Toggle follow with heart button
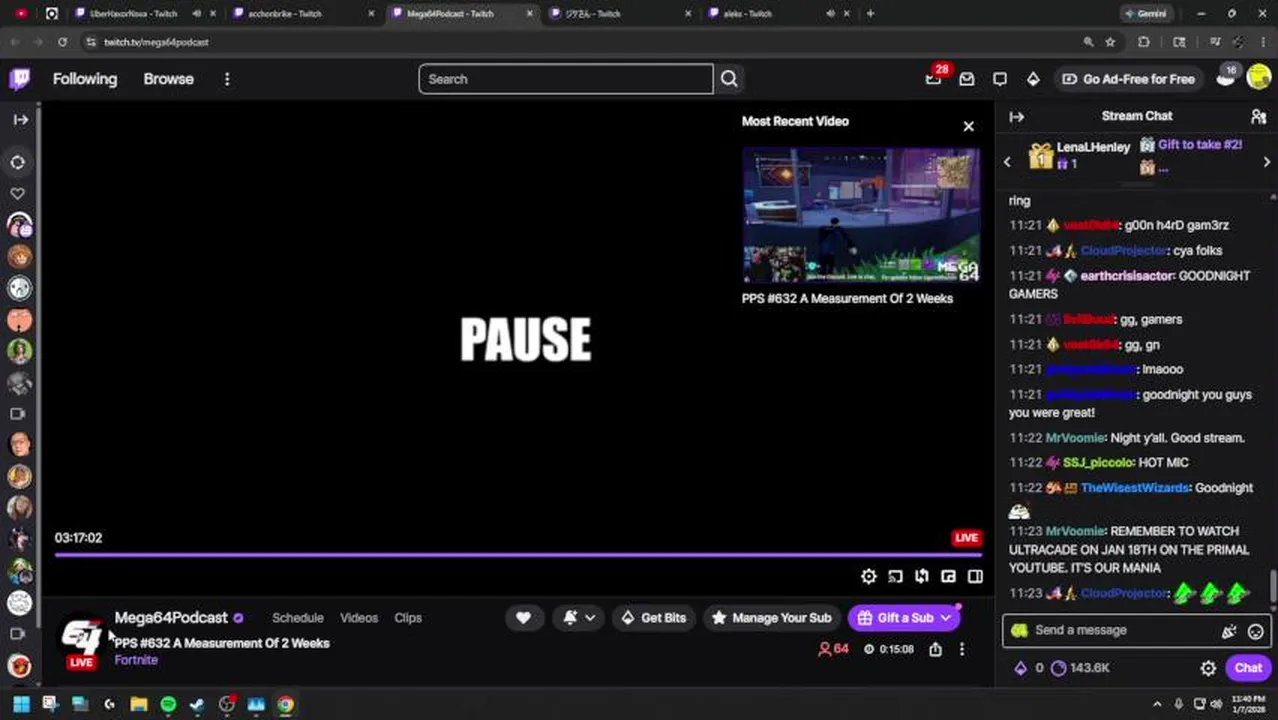The height and width of the screenshot is (720, 1278). 523,618
